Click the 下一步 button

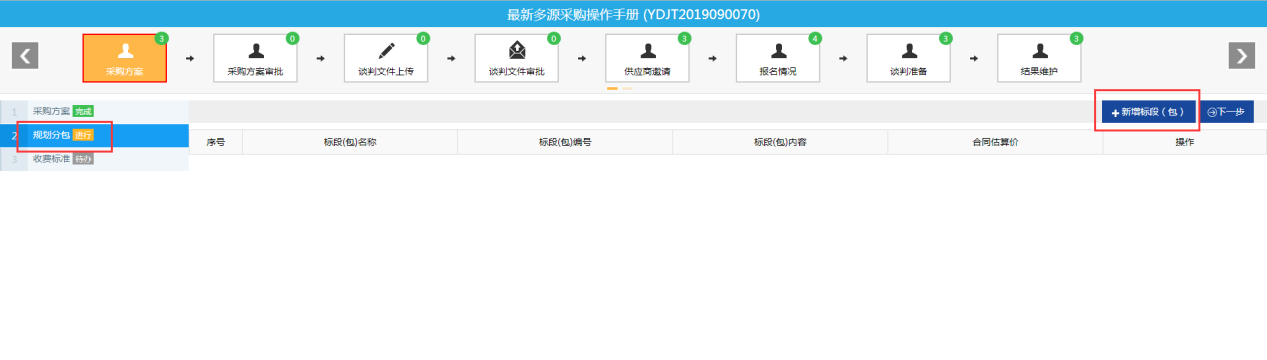[1226, 112]
